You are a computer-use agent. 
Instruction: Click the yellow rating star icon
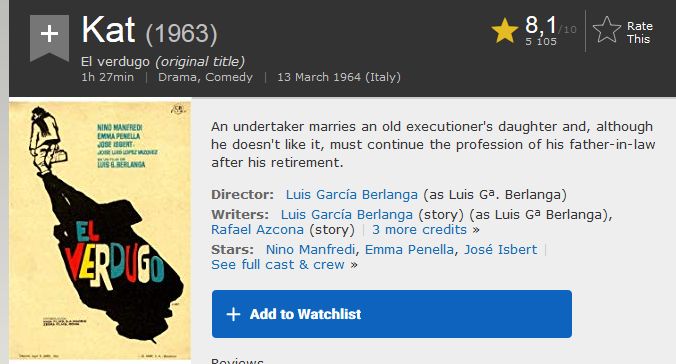click(504, 31)
